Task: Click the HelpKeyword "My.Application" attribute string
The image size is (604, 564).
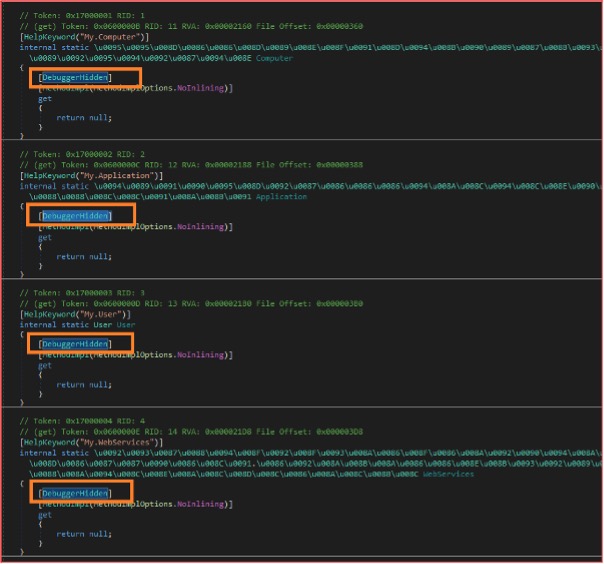Action: [x=119, y=176]
